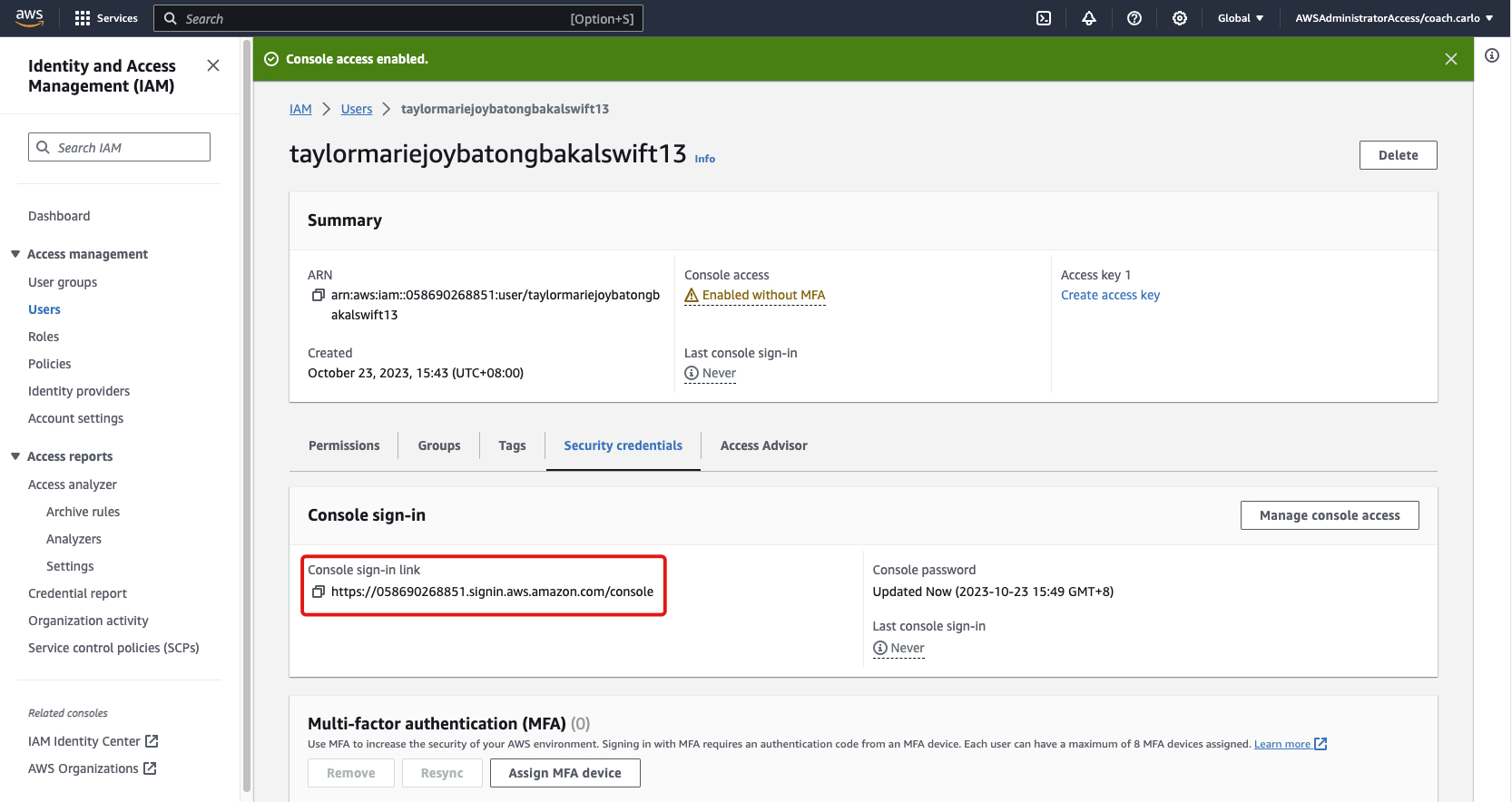Click the AWS logo home icon

[29, 18]
